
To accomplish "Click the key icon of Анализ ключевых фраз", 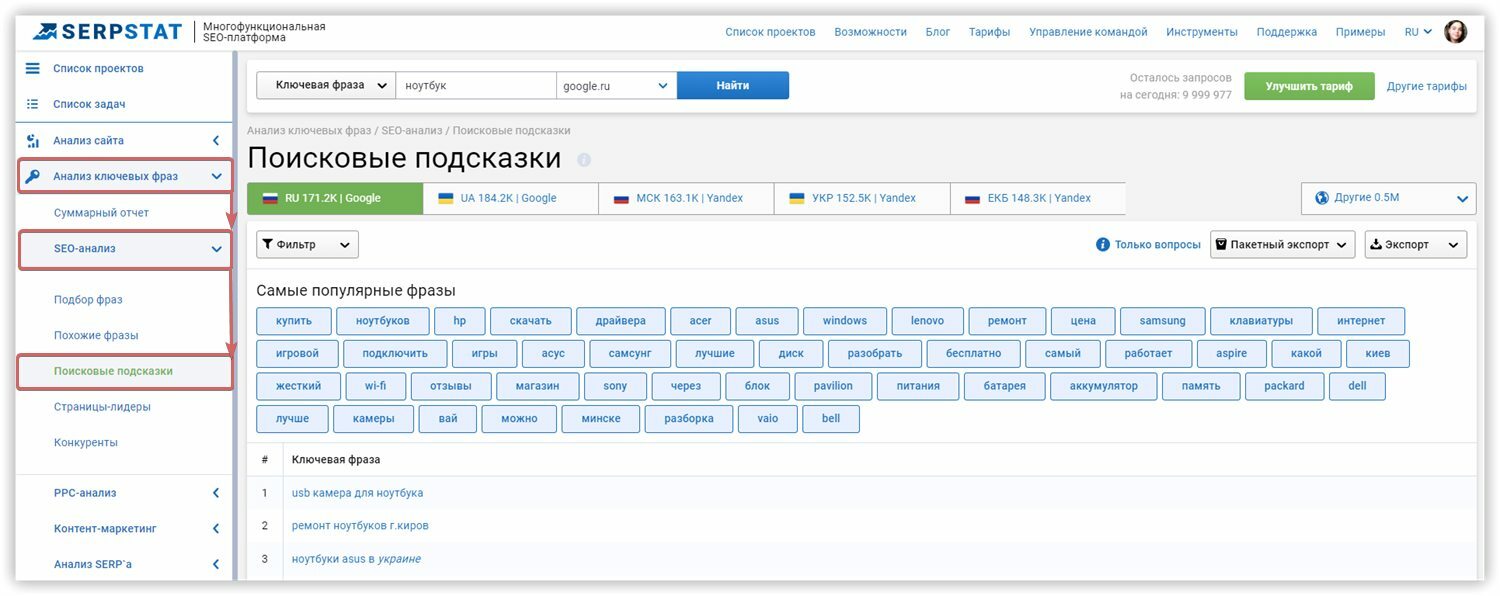I will [x=32, y=177].
